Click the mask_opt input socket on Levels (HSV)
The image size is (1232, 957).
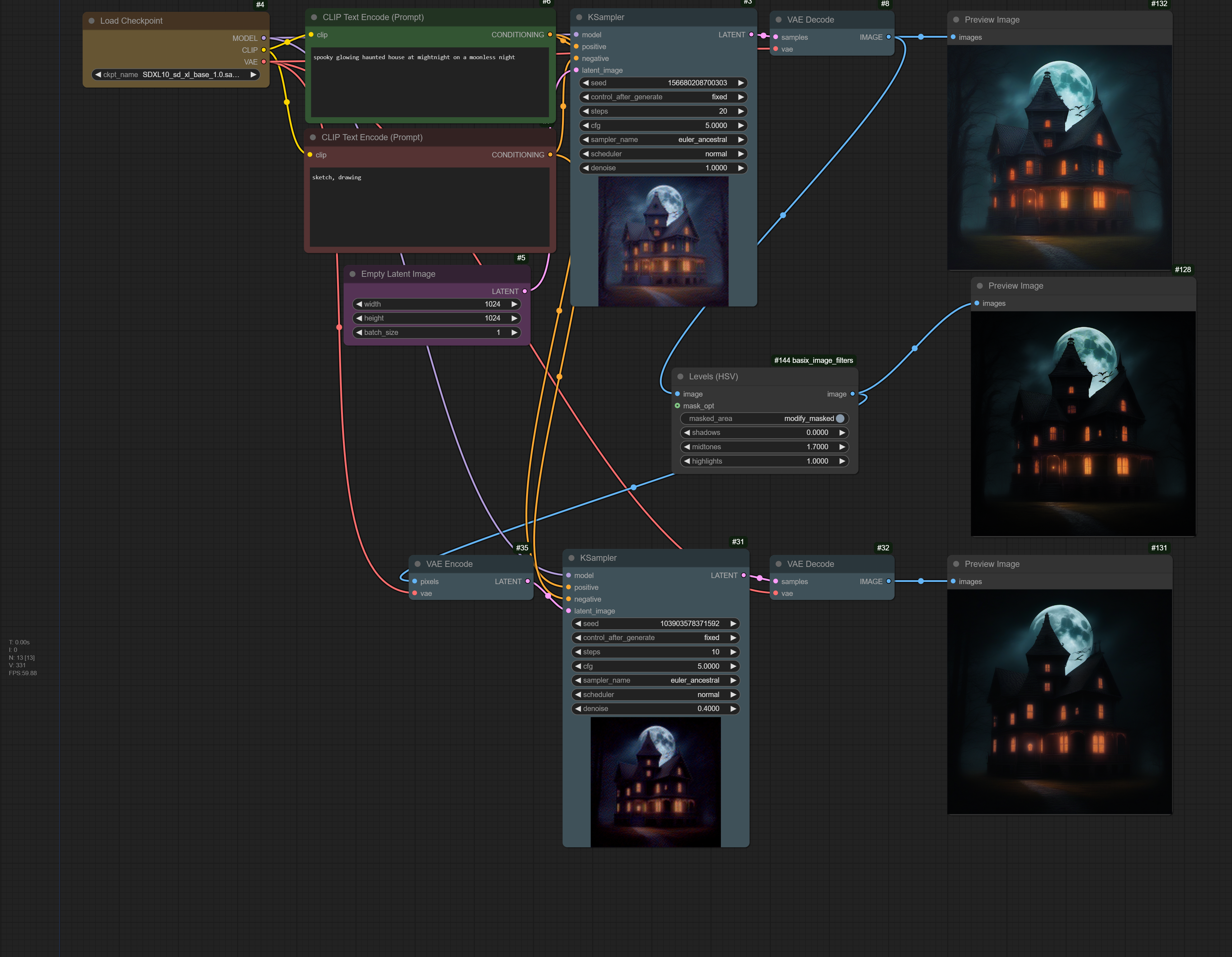coord(678,406)
